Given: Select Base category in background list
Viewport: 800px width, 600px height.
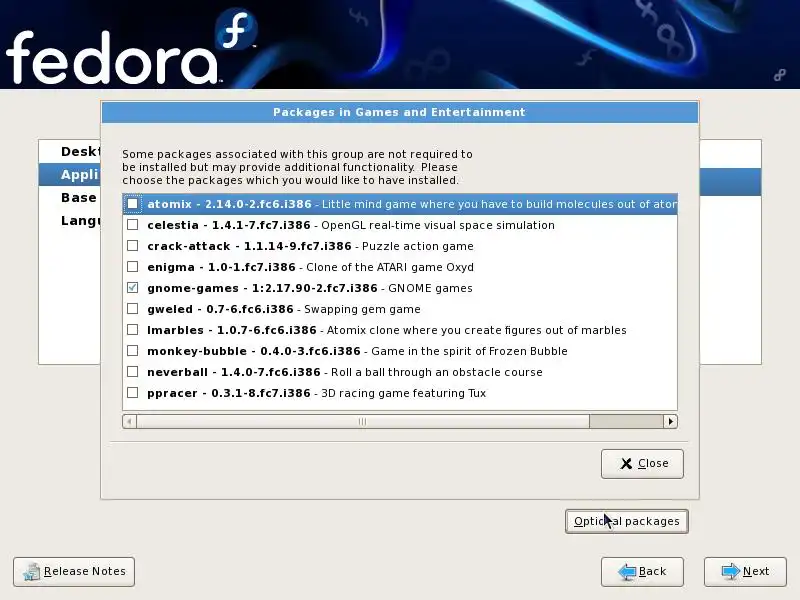Looking at the screenshot, I should pos(70,197).
